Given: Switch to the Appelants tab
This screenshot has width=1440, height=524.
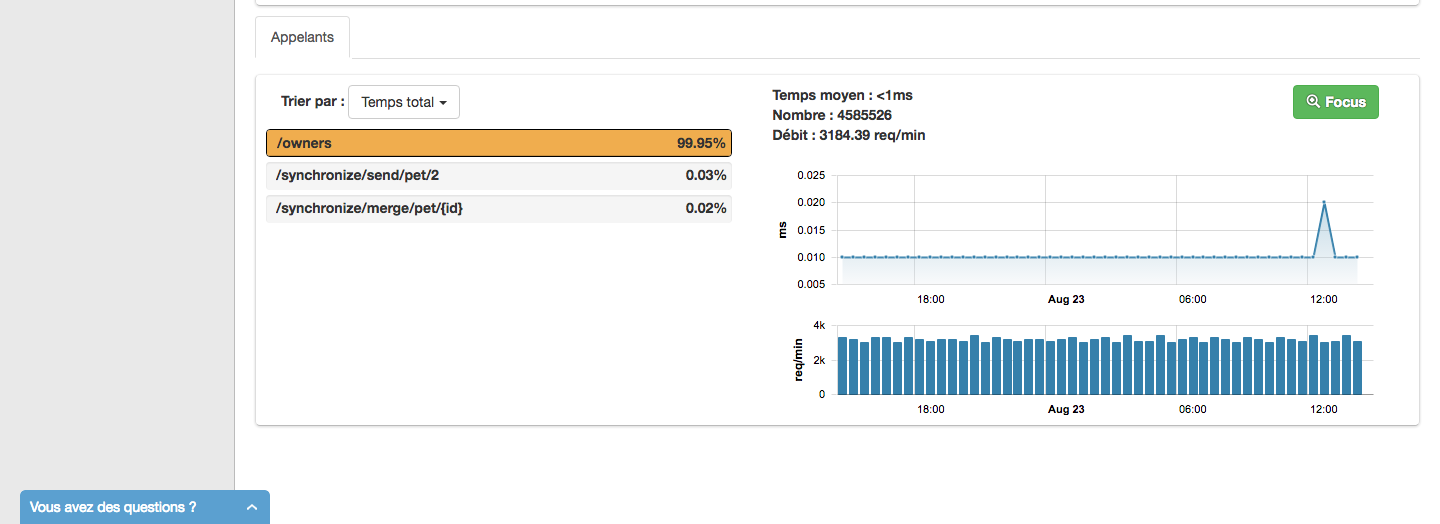Looking at the screenshot, I should coord(302,38).
